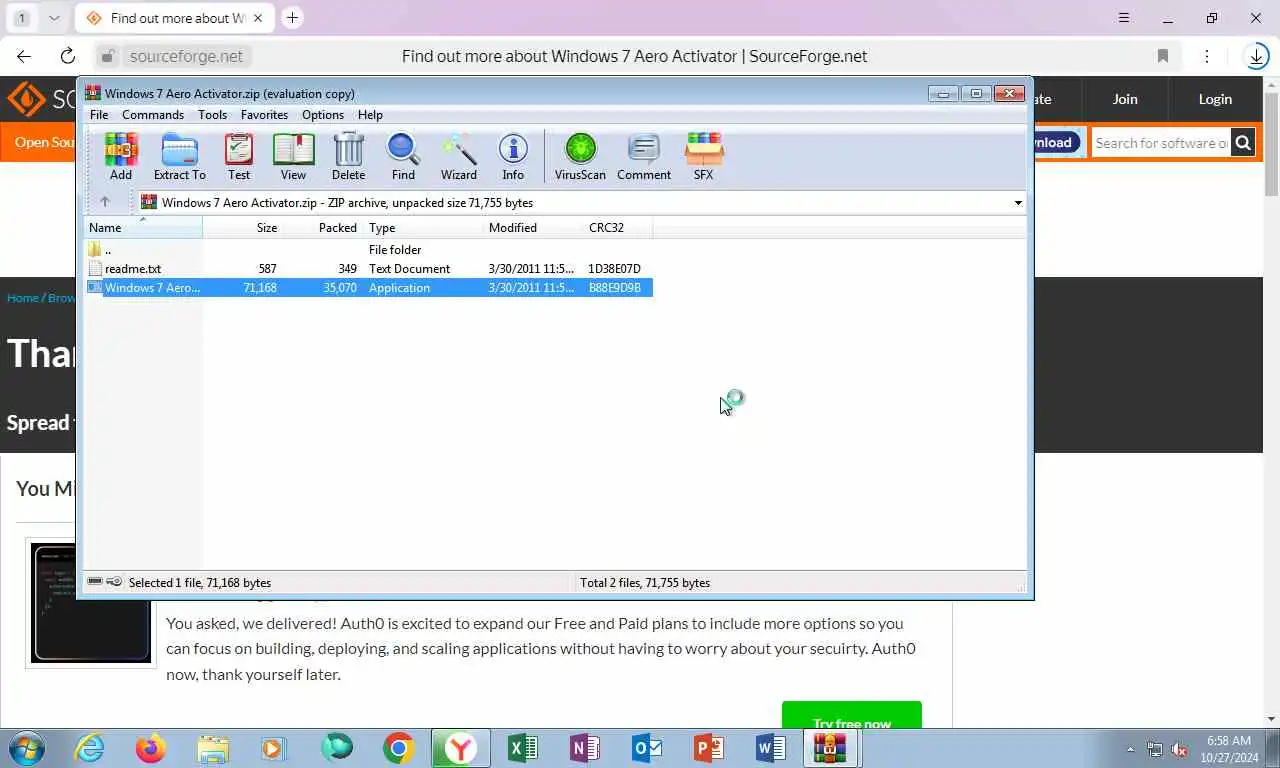Image resolution: width=1280 pixels, height=768 pixels.
Task: Reload the SourceForge page
Action: (x=68, y=57)
